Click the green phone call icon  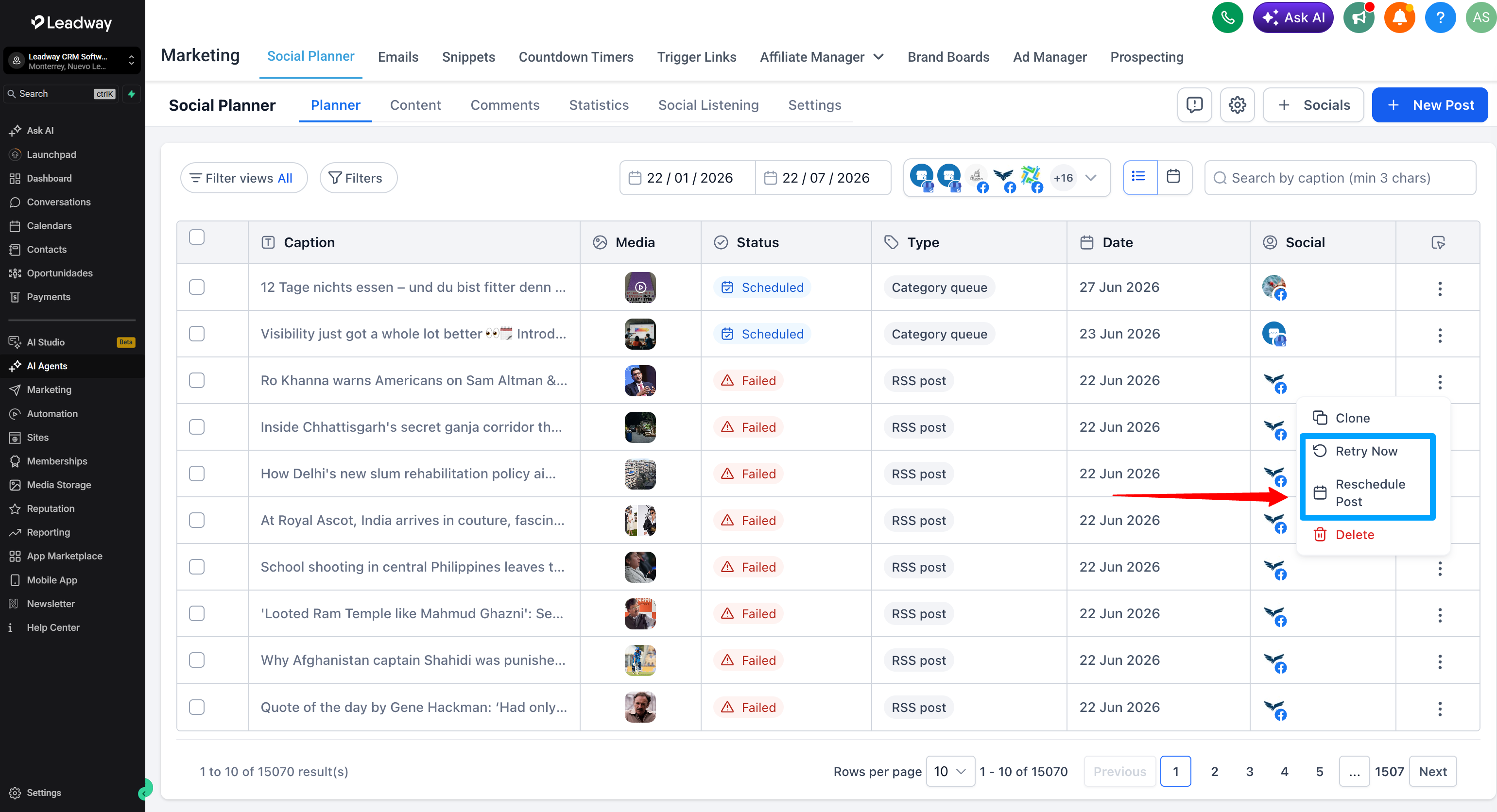pyautogui.click(x=1227, y=18)
